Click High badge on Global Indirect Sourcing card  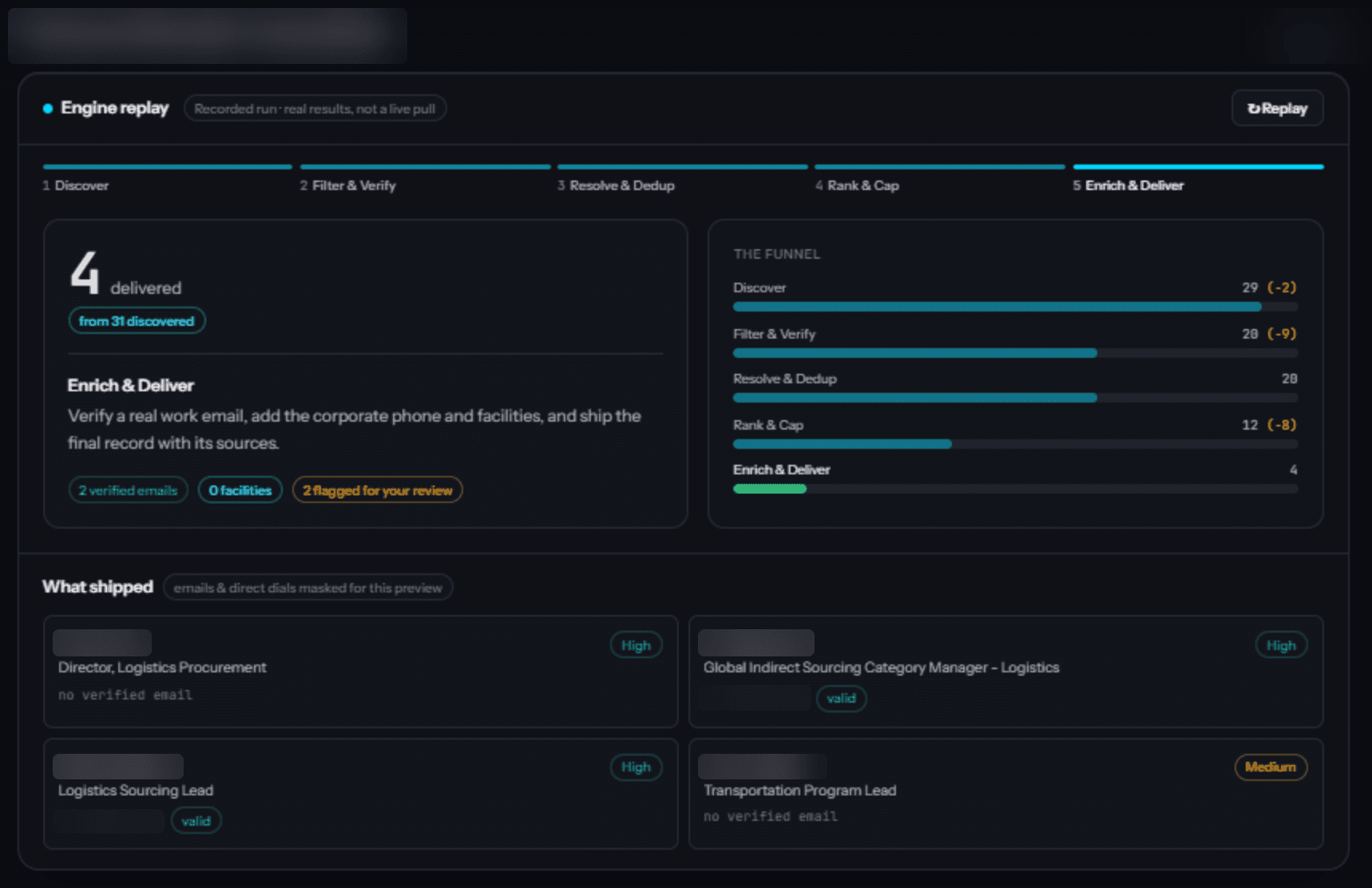tap(1281, 645)
